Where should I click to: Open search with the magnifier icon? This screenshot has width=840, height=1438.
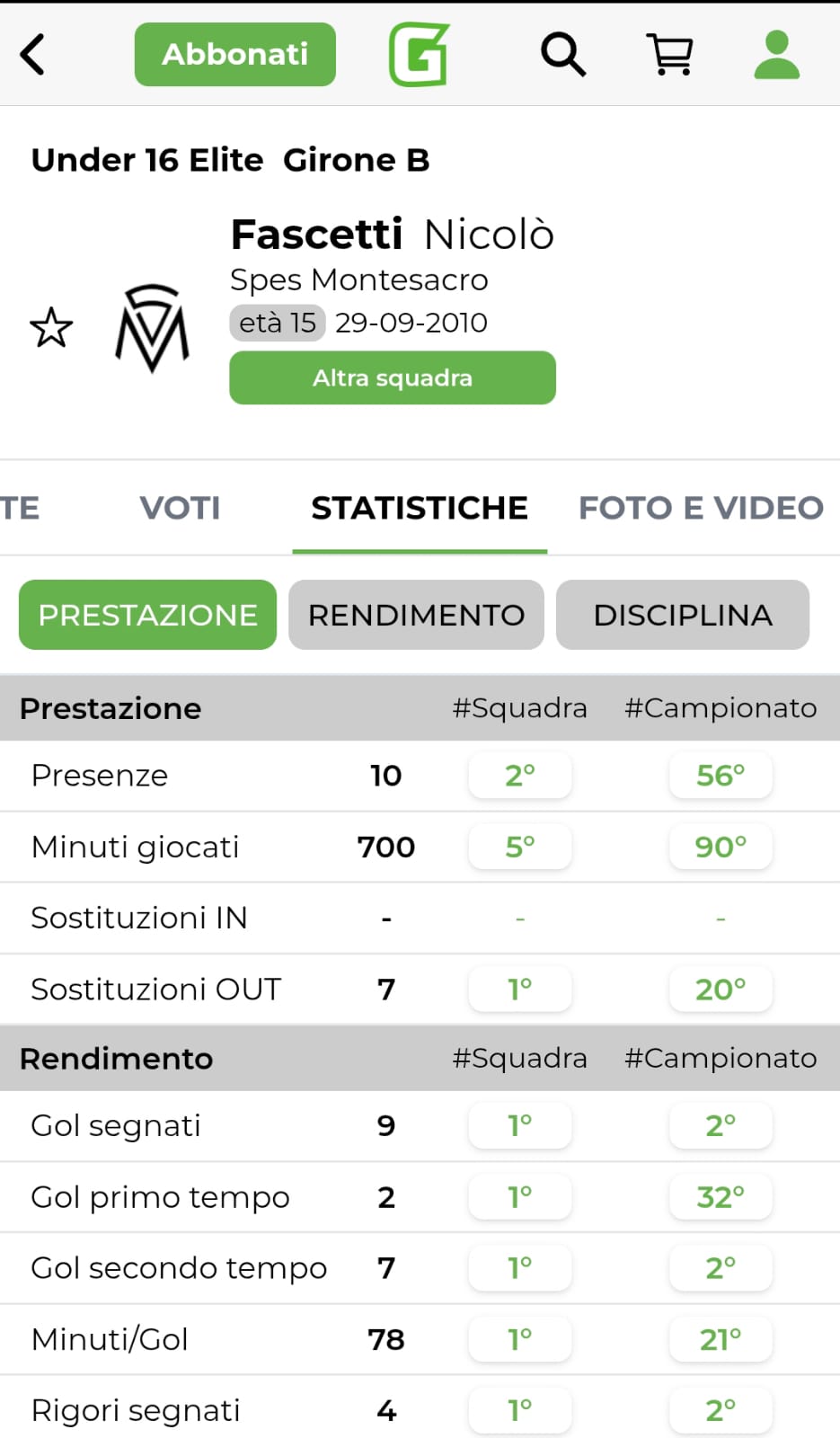pyautogui.click(x=562, y=55)
